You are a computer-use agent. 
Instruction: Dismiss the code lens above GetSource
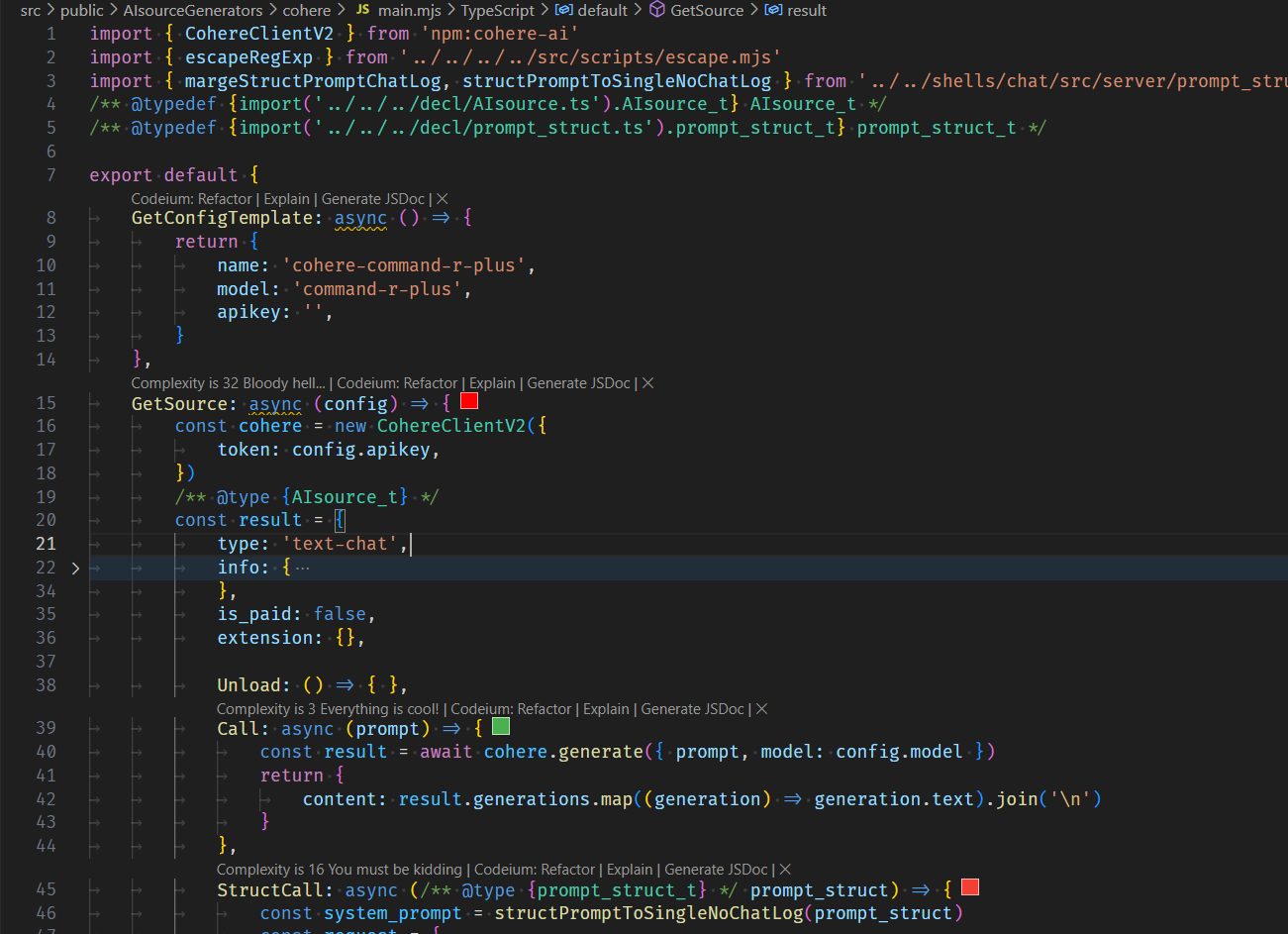[647, 383]
